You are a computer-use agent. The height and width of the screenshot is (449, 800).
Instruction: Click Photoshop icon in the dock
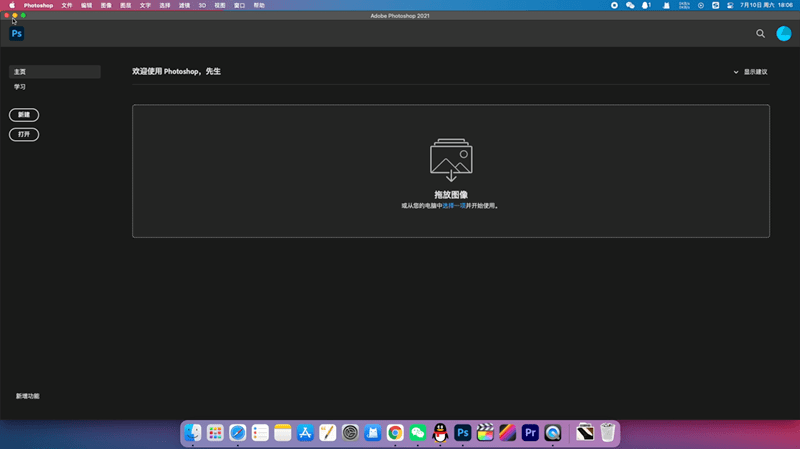[463, 433]
